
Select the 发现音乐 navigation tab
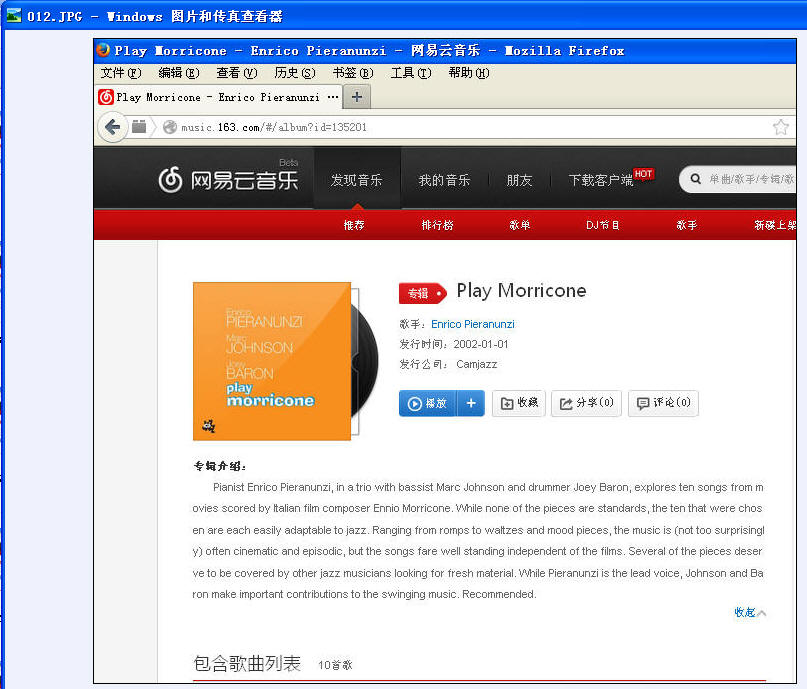point(357,180)
